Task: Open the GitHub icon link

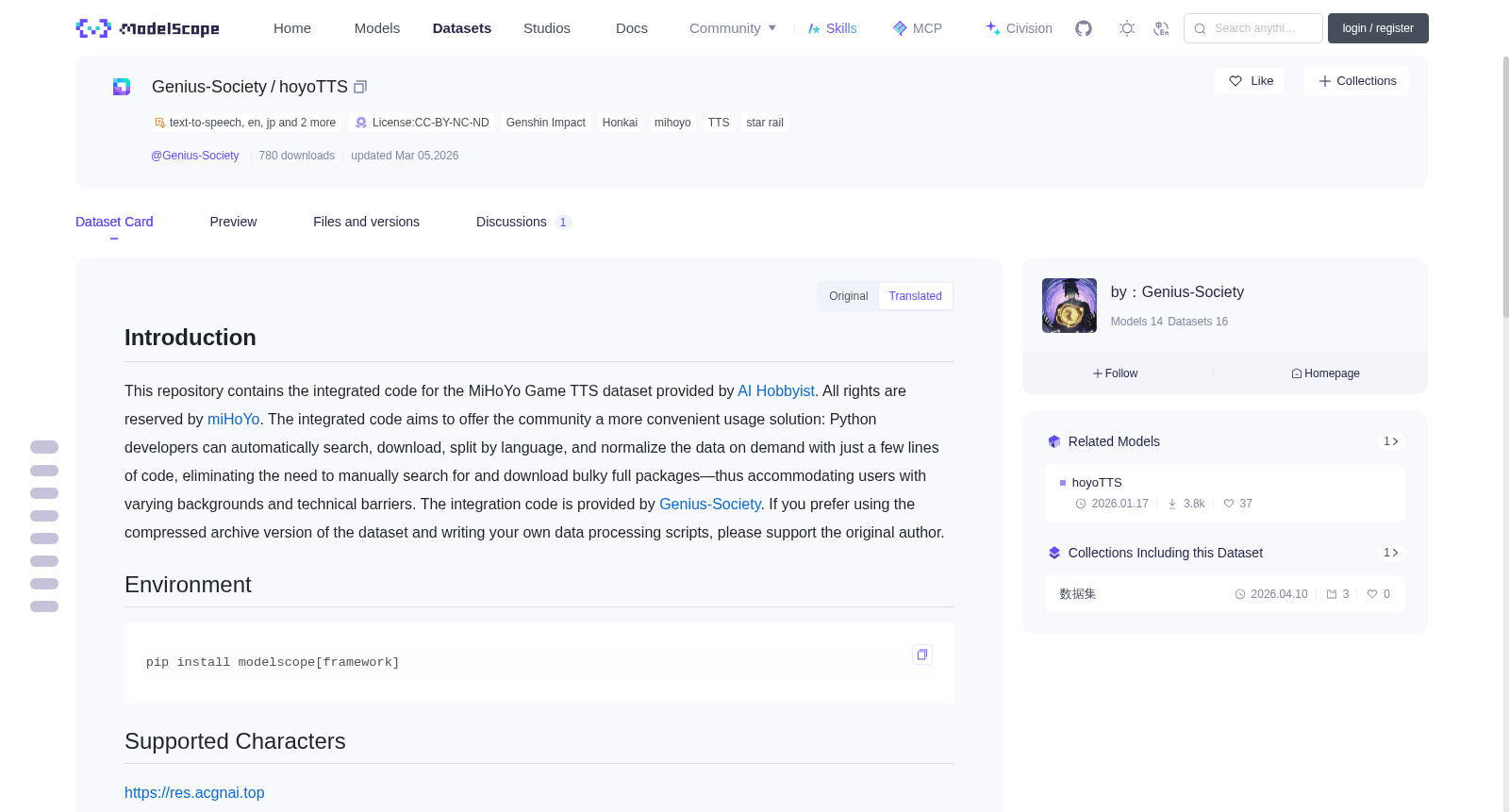Action: point(1084,28)
